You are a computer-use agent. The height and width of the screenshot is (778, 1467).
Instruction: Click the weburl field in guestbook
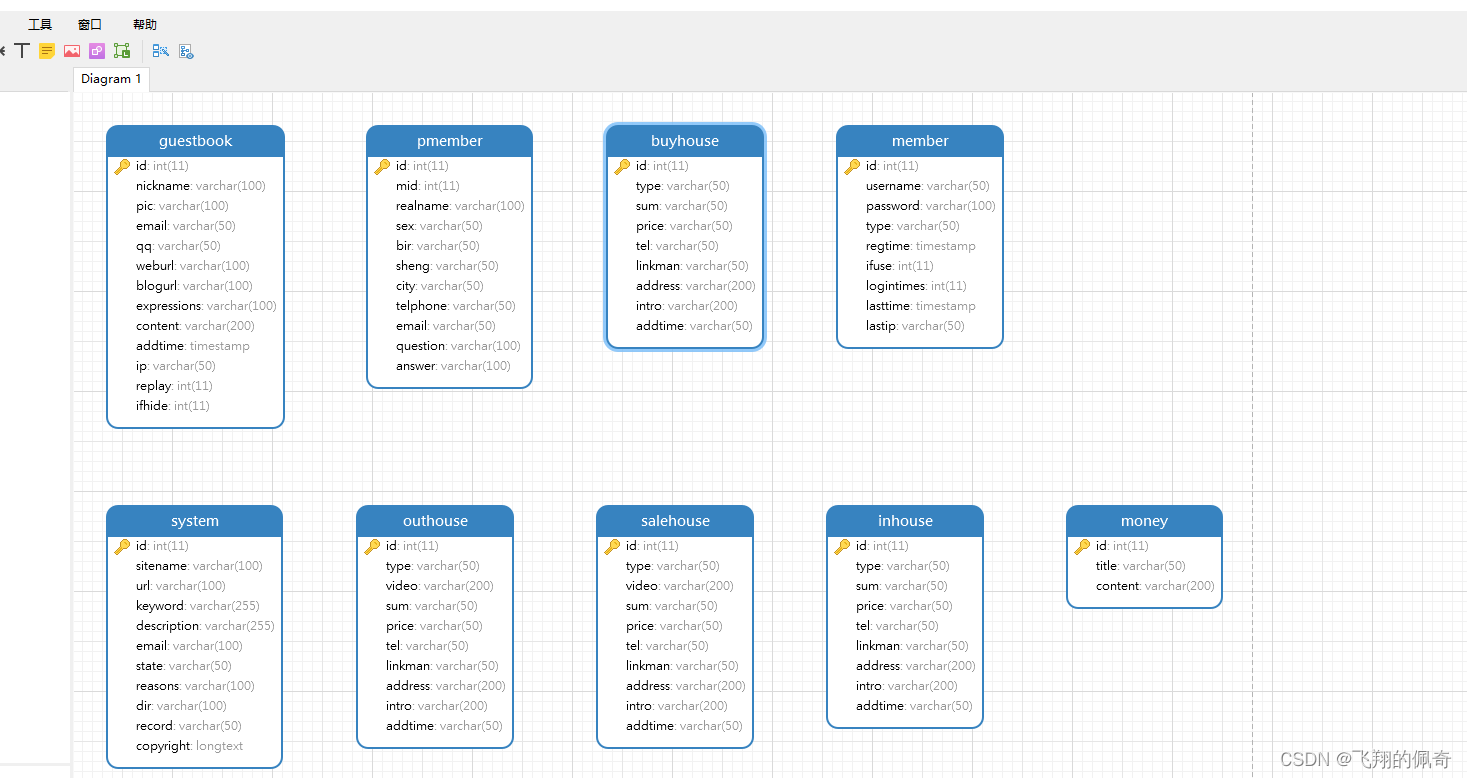pyautogui.click(x=195, y=266)
